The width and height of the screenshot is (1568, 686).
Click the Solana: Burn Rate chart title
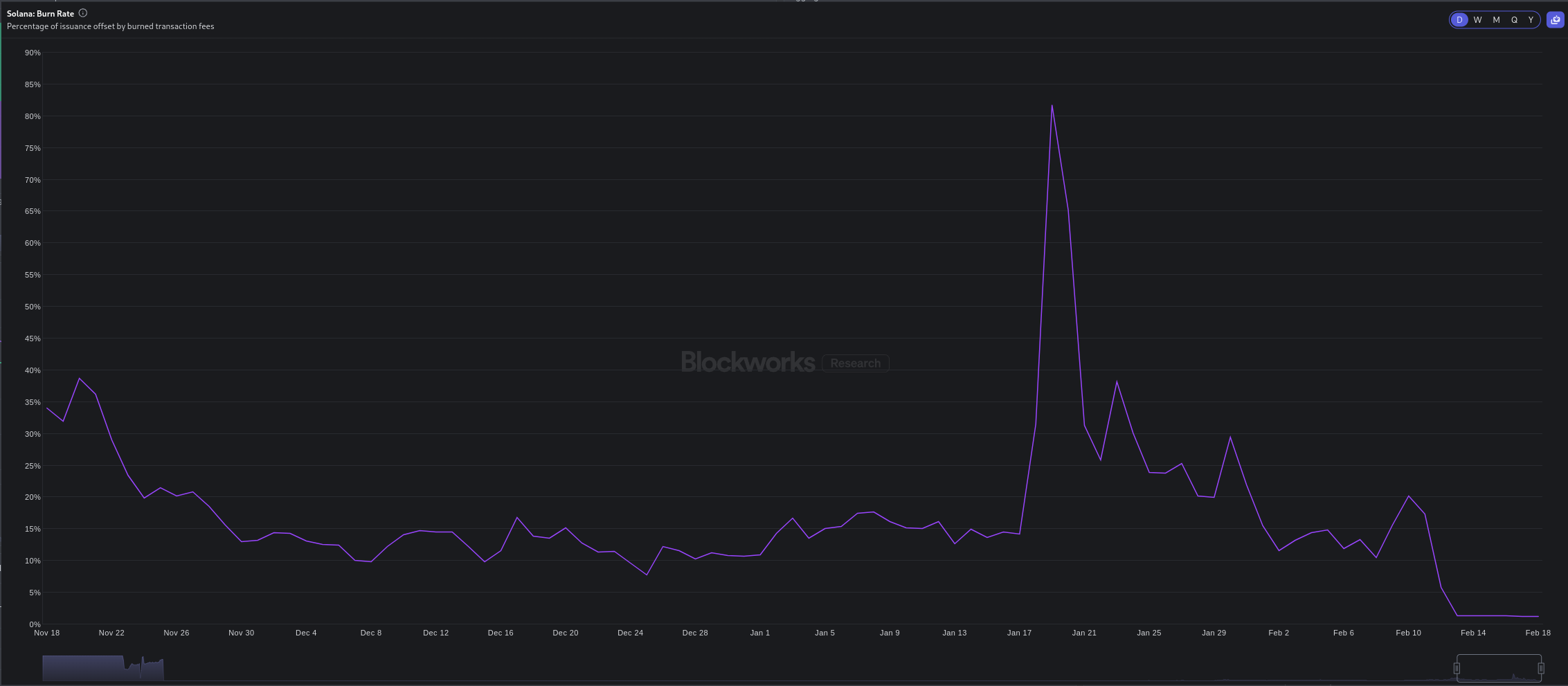pyautogui.click(x=40, y=14)
